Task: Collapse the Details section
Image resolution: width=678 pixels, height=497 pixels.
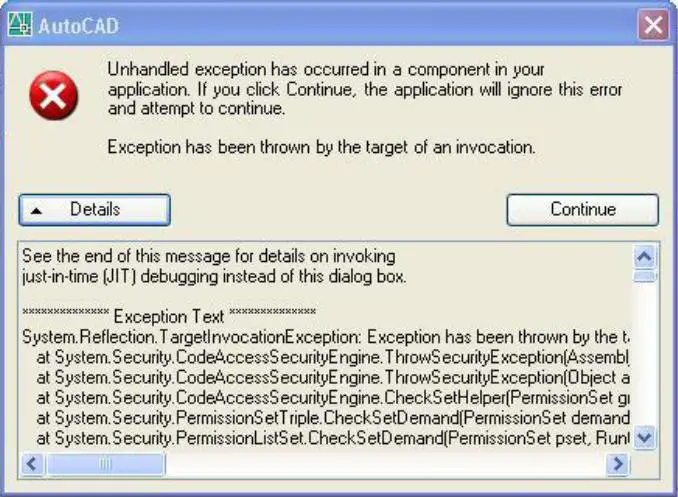Action: pyautogui.click(x=95, y=210)
